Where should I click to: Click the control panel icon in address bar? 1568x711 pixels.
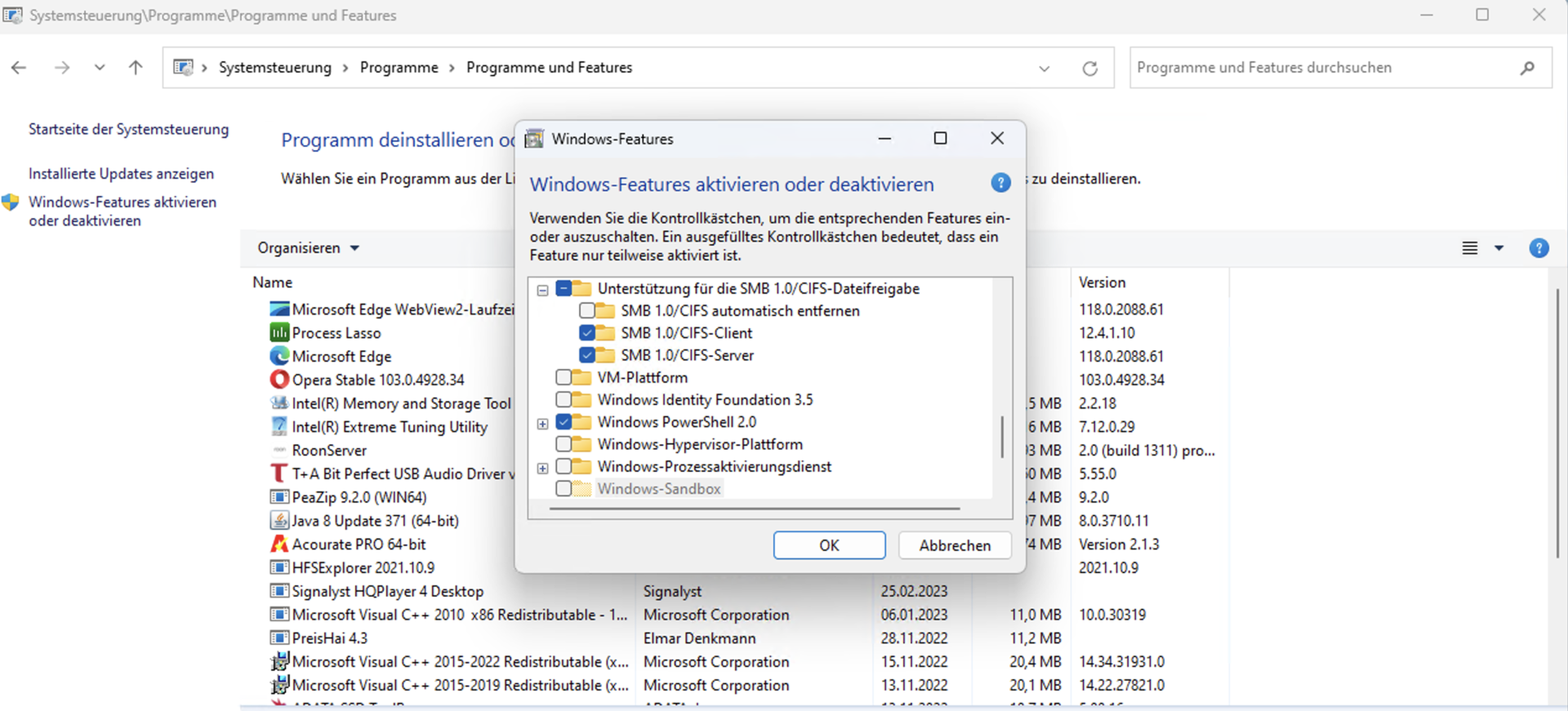coord(183,67)
